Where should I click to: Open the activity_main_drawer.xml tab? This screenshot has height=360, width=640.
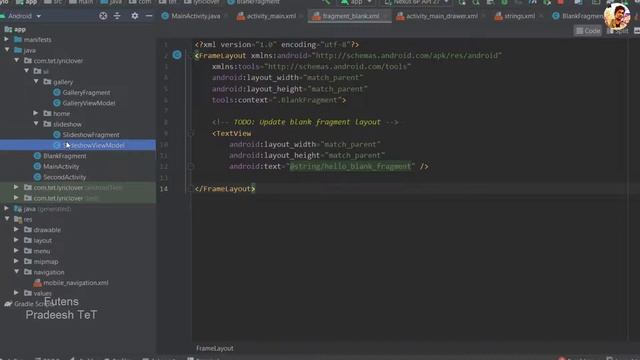click(438, 16)
